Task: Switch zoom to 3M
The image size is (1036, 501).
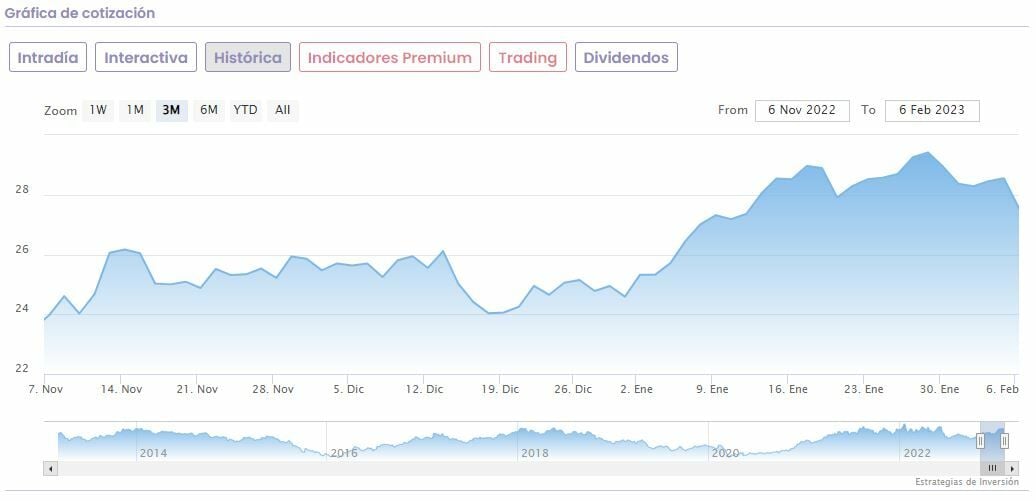Action: tap(171, 110)
